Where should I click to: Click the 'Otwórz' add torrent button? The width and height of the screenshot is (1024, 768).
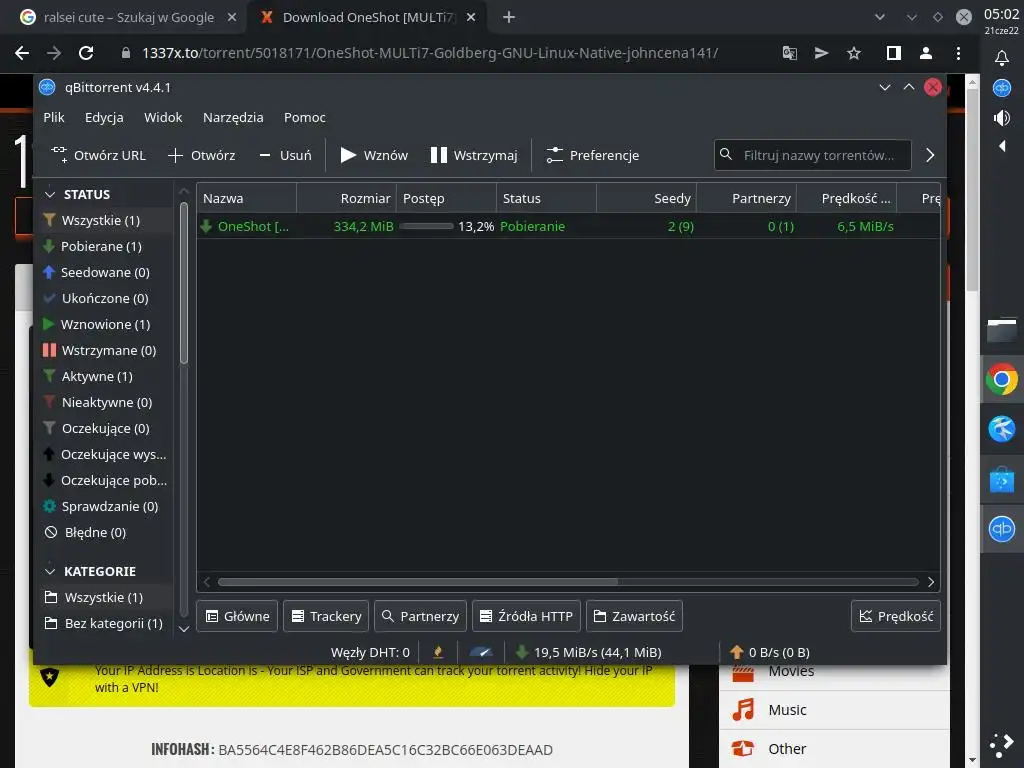[x=201, y=155]
